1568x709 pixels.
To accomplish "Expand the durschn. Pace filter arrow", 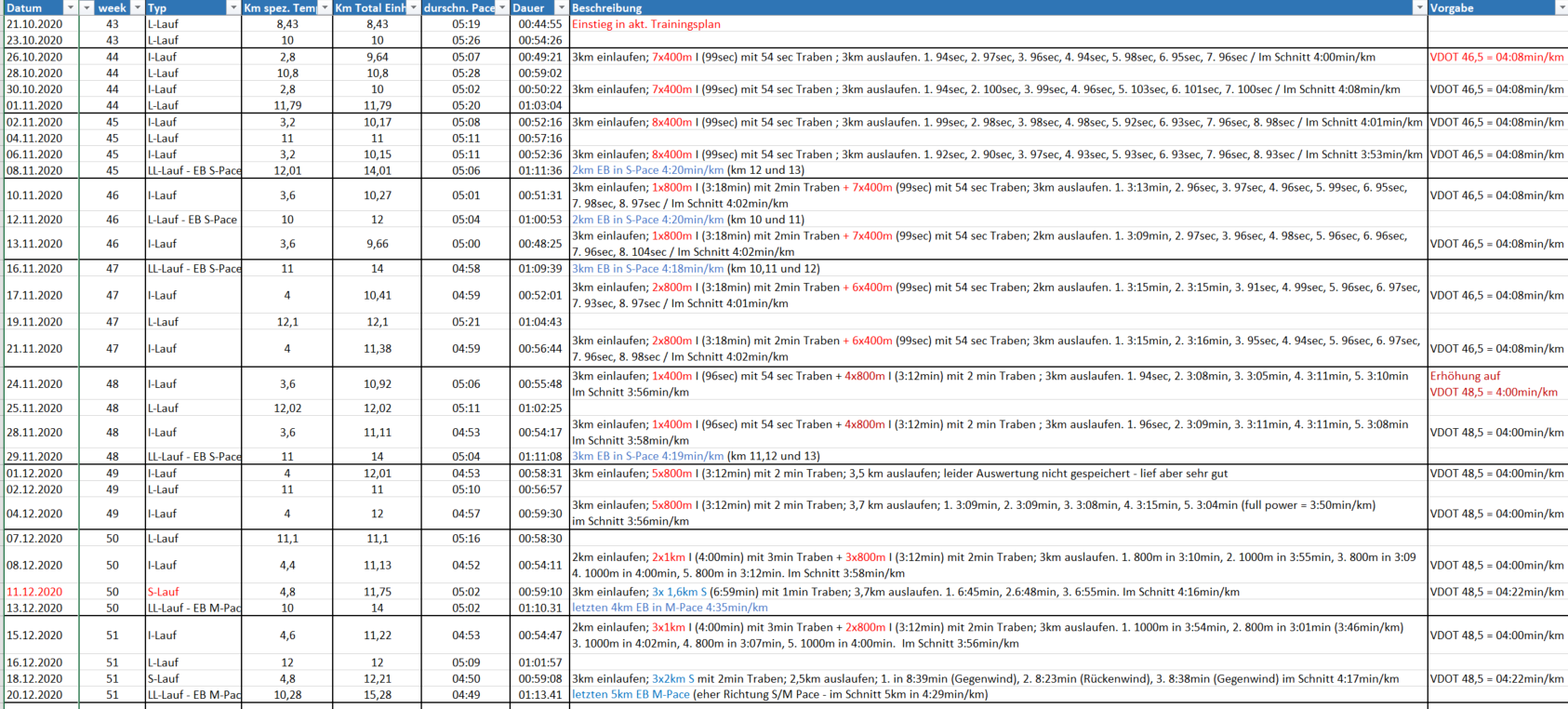I will point(502,7).
